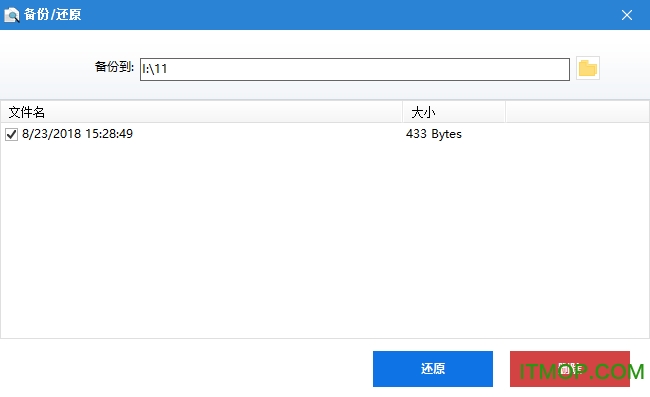Click the 备份到 path input field
Screen dimensions: 650x397
(354, 69)
